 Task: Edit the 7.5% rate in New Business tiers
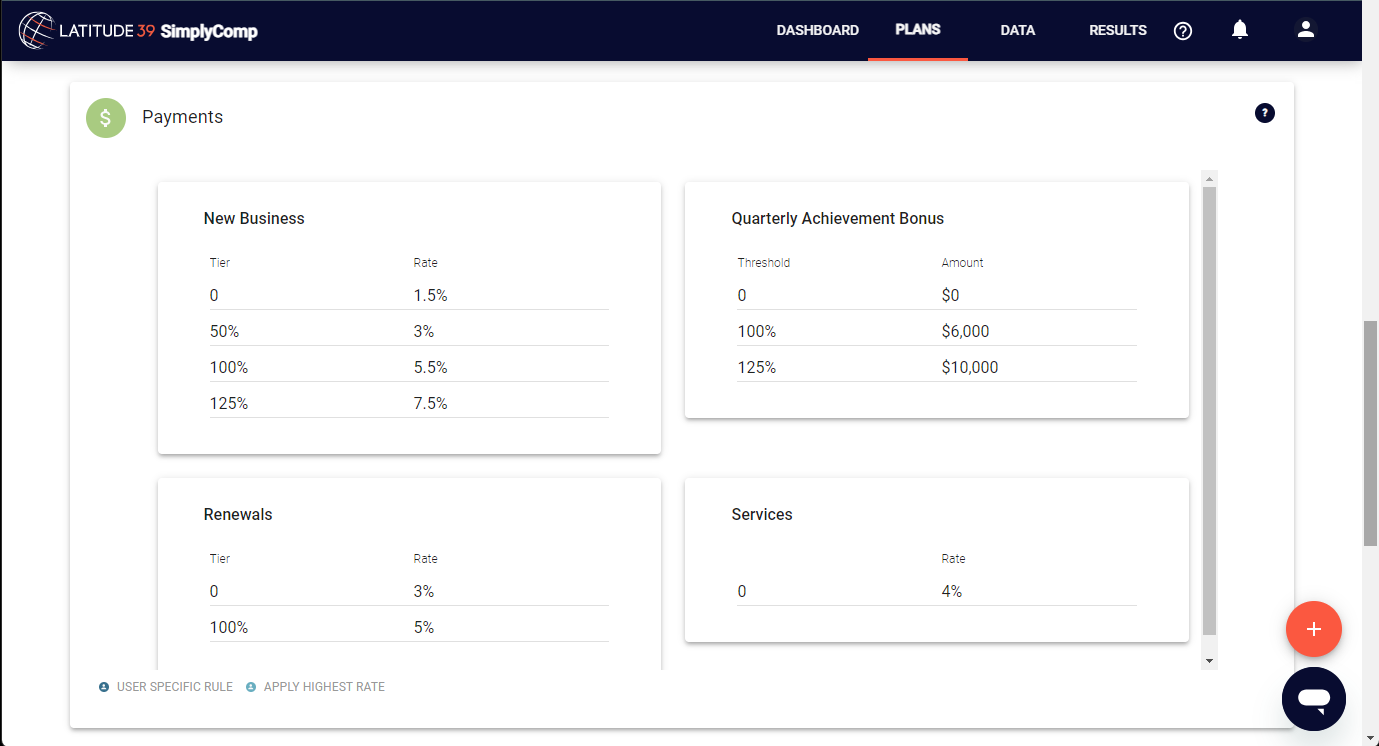tap(430, 402)
